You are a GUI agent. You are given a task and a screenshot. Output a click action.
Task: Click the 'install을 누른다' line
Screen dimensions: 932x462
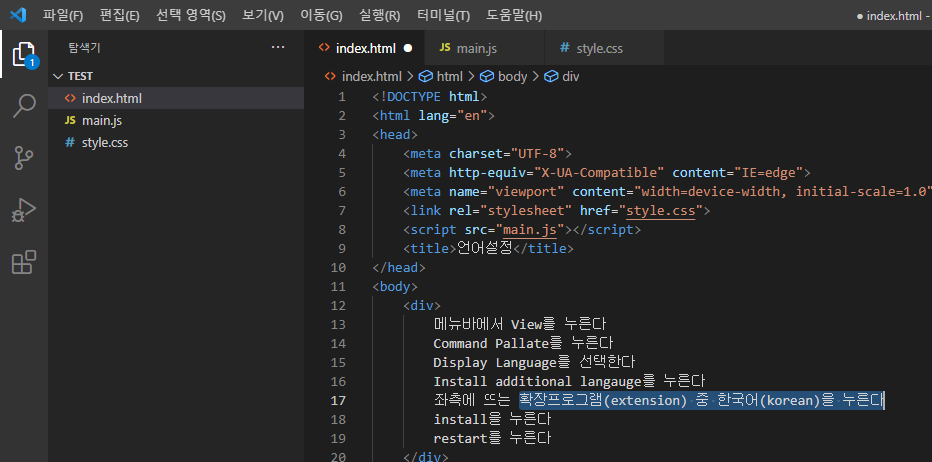[x=492, y=420]
